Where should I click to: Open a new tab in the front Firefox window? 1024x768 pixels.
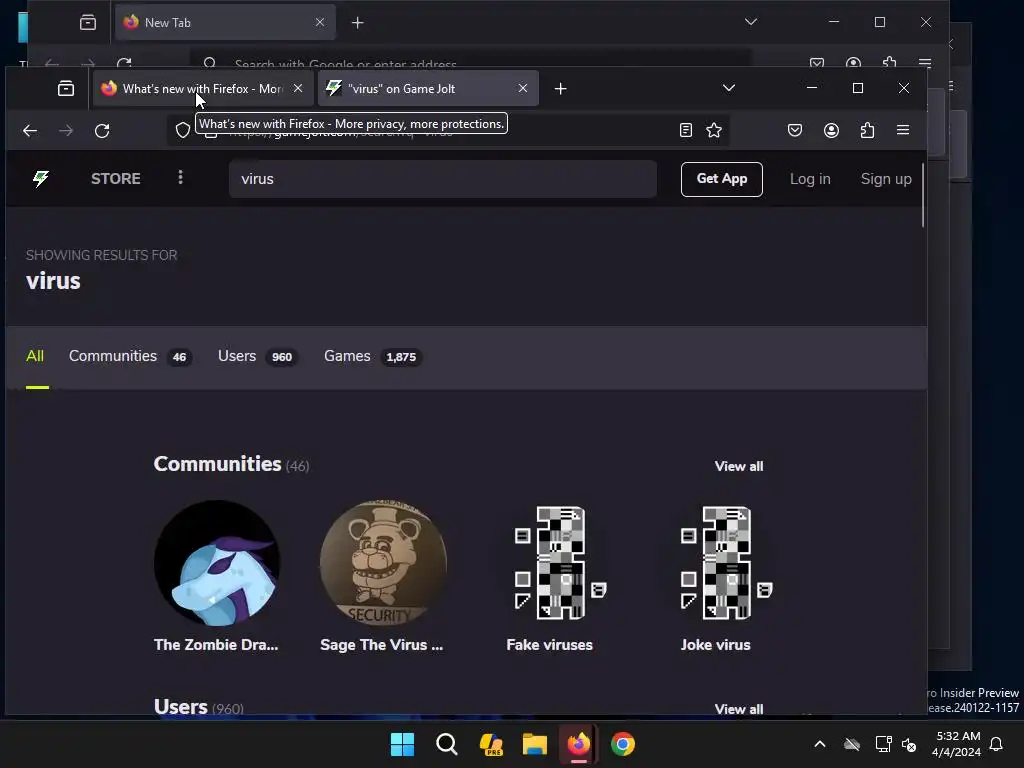tap(560, 88)
